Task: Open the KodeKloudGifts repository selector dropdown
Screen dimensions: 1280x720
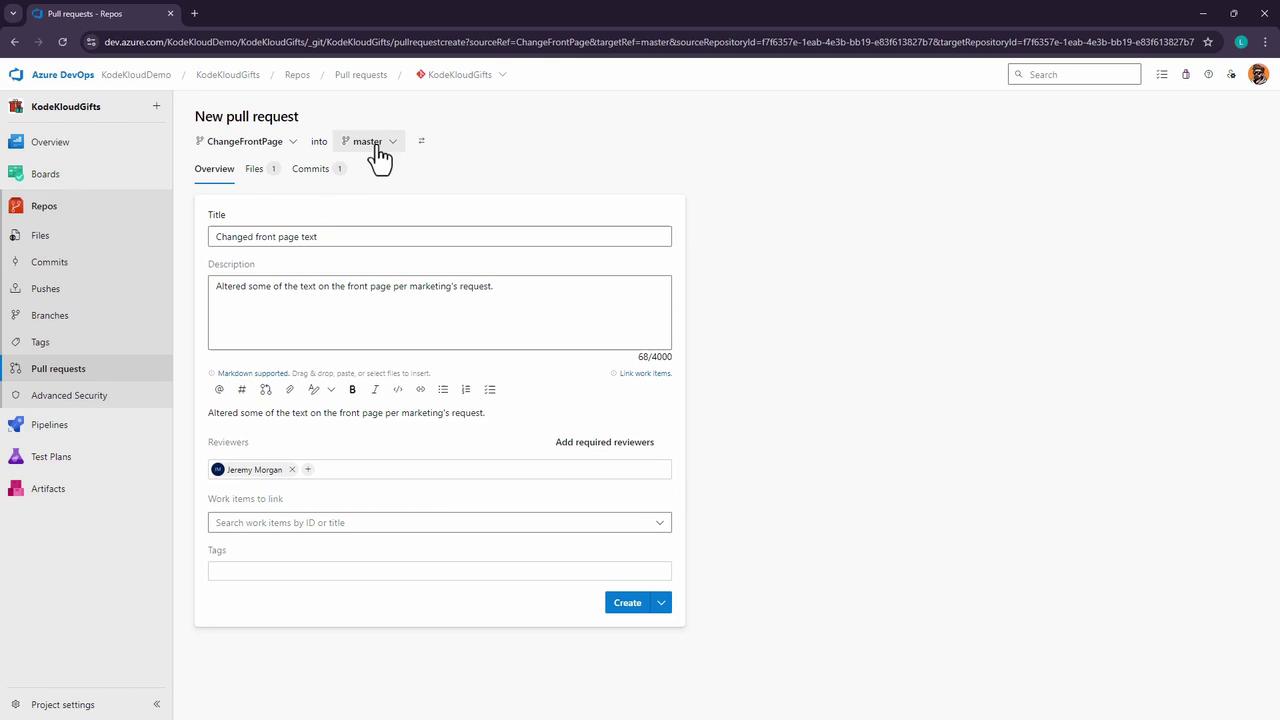Action: click(x=461, y=74)
